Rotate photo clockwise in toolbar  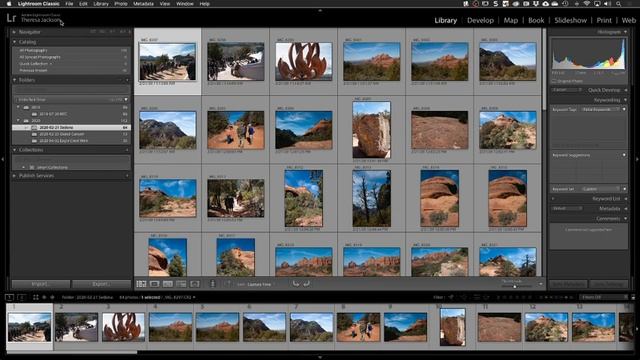point(306,284)
